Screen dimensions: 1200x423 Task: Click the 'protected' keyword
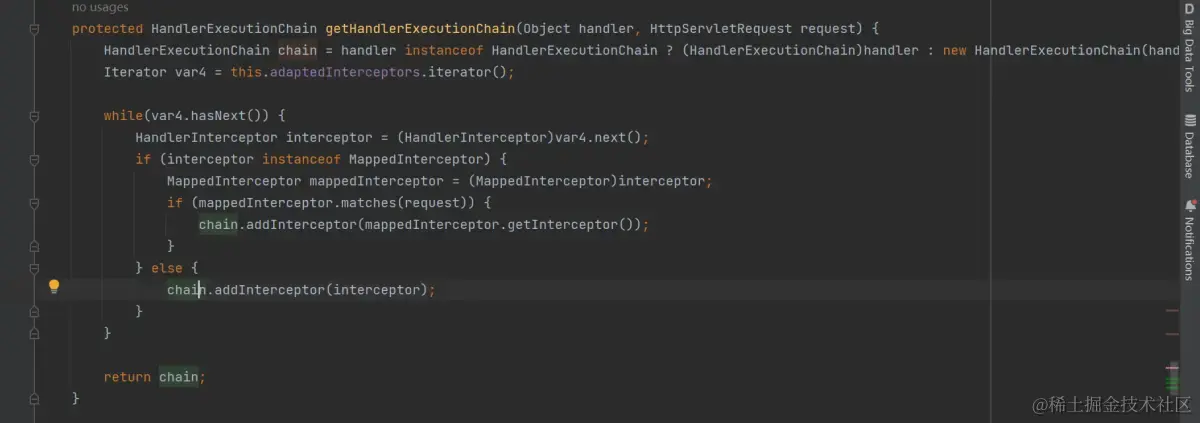click(x=107, y=29)
